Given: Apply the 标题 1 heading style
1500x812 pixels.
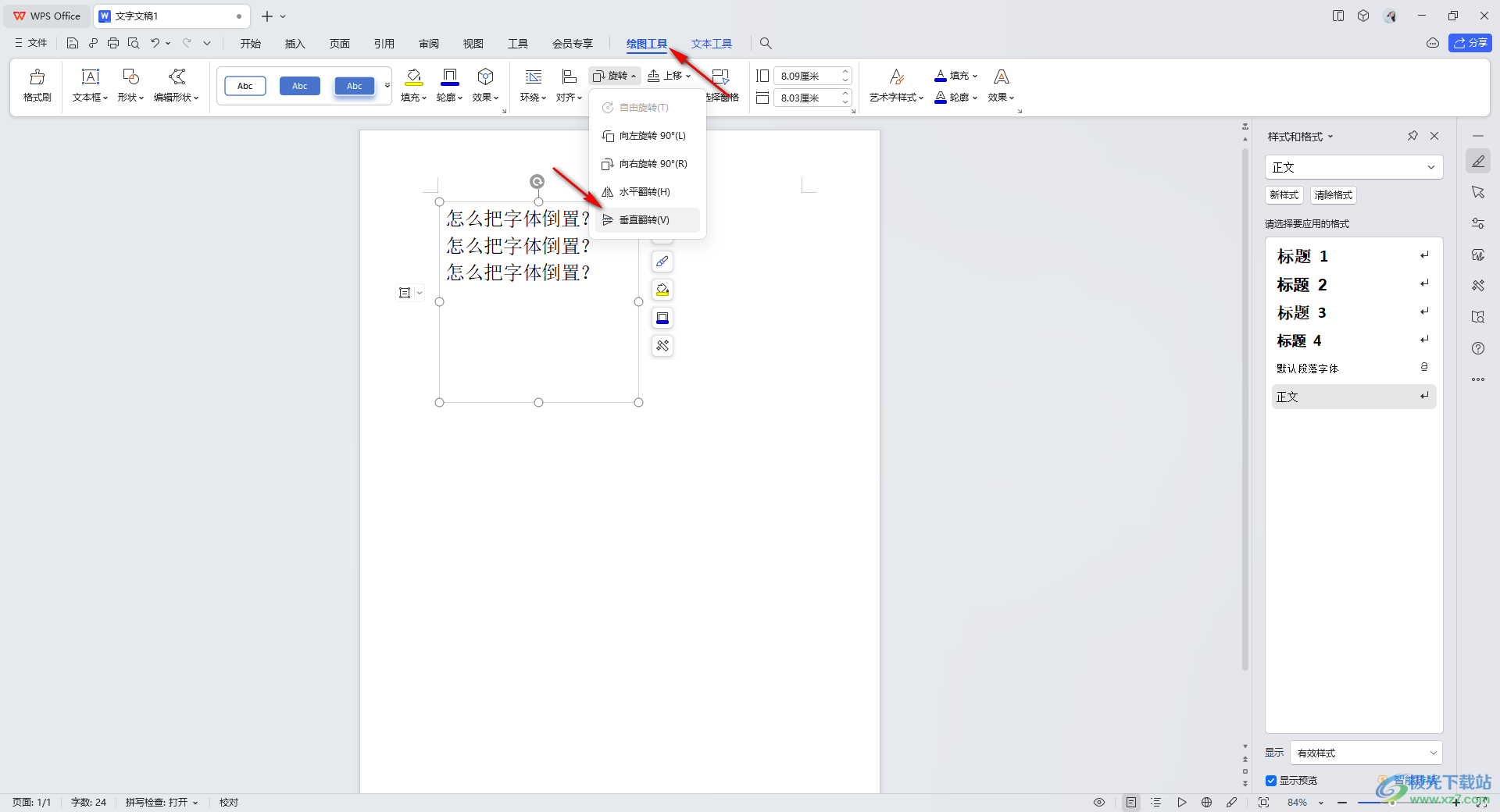Looking at the screenshot, I should (1353, 256).
